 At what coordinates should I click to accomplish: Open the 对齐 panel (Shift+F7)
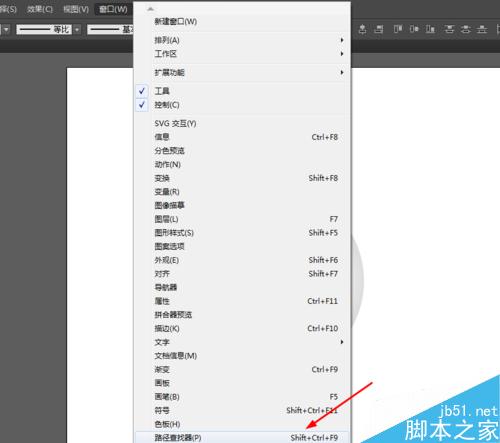tap(242, 274)
